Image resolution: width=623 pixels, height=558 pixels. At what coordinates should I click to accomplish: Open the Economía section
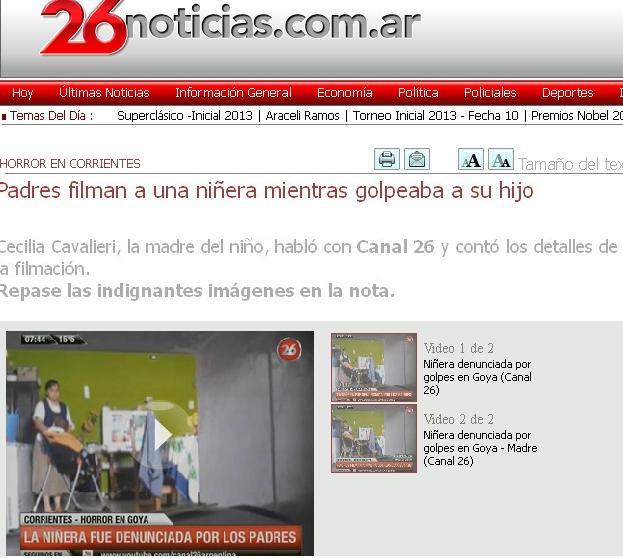pos(344,93)
